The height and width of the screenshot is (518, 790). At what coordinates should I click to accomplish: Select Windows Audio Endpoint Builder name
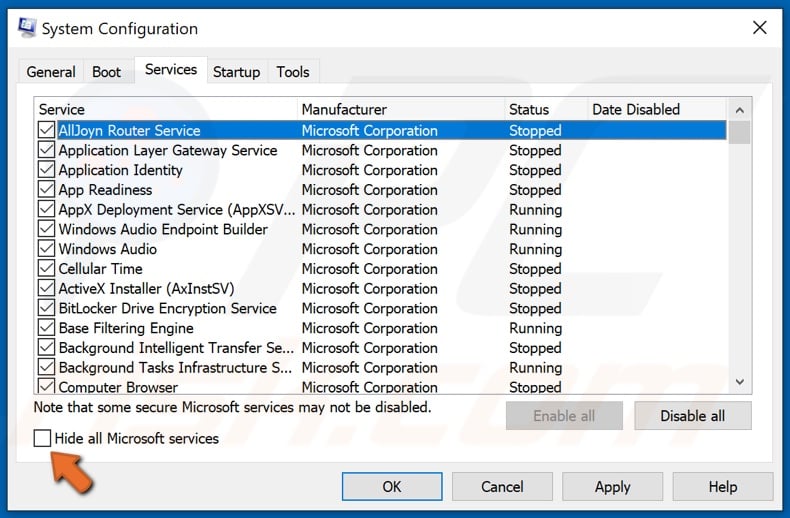point(163,229)
